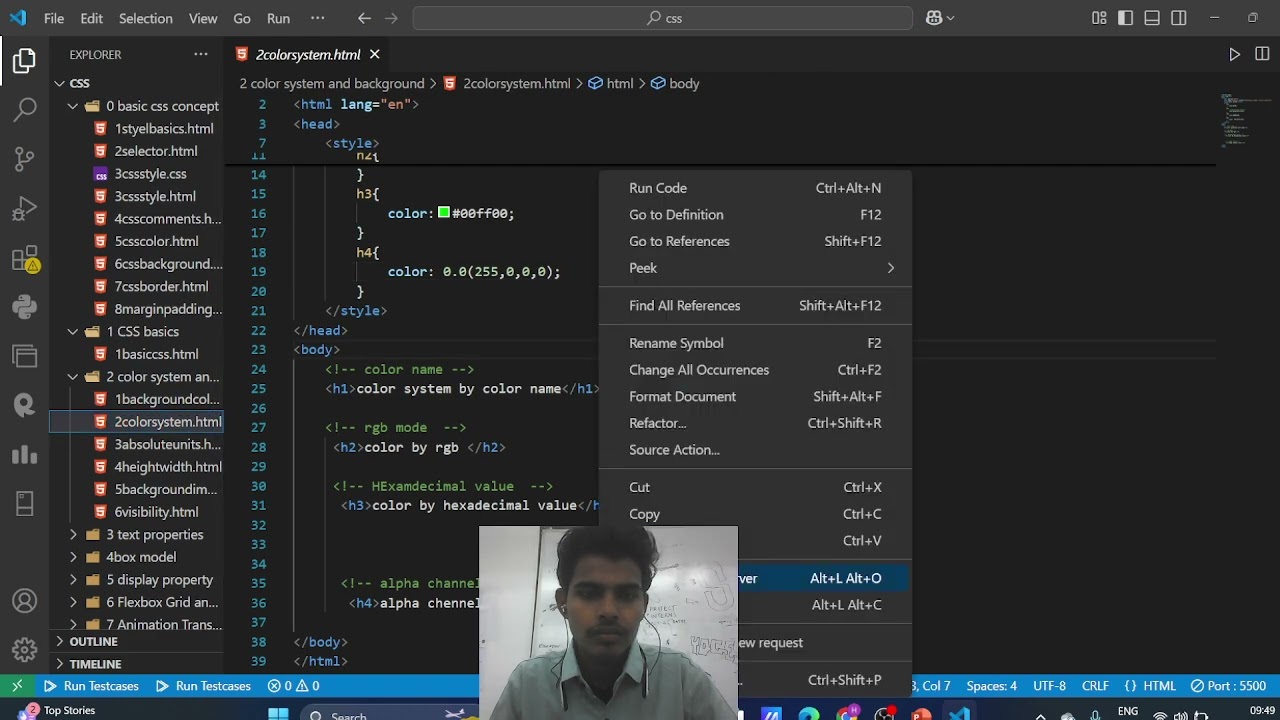Click first Run Testcases status bar button
The image size is (1280, 720).
(91, 686)
